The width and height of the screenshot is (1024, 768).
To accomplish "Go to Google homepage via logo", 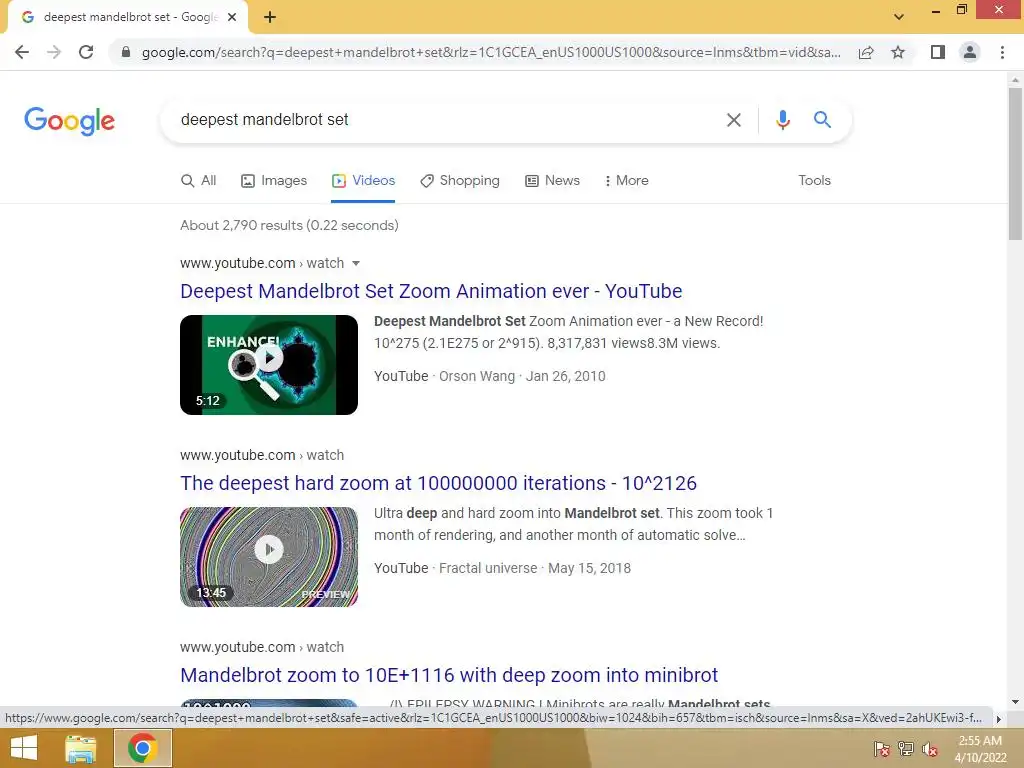I will [x=69, y=121].
